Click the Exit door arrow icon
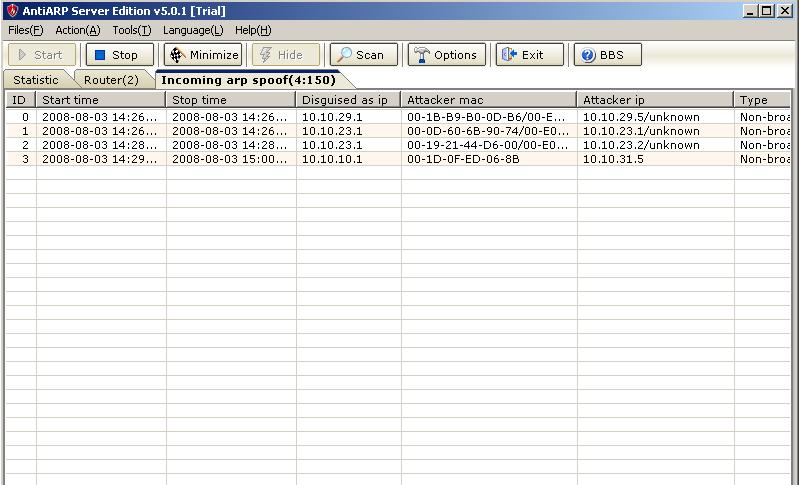This screenshot has height=485, width=799. [x=509, y=55]
